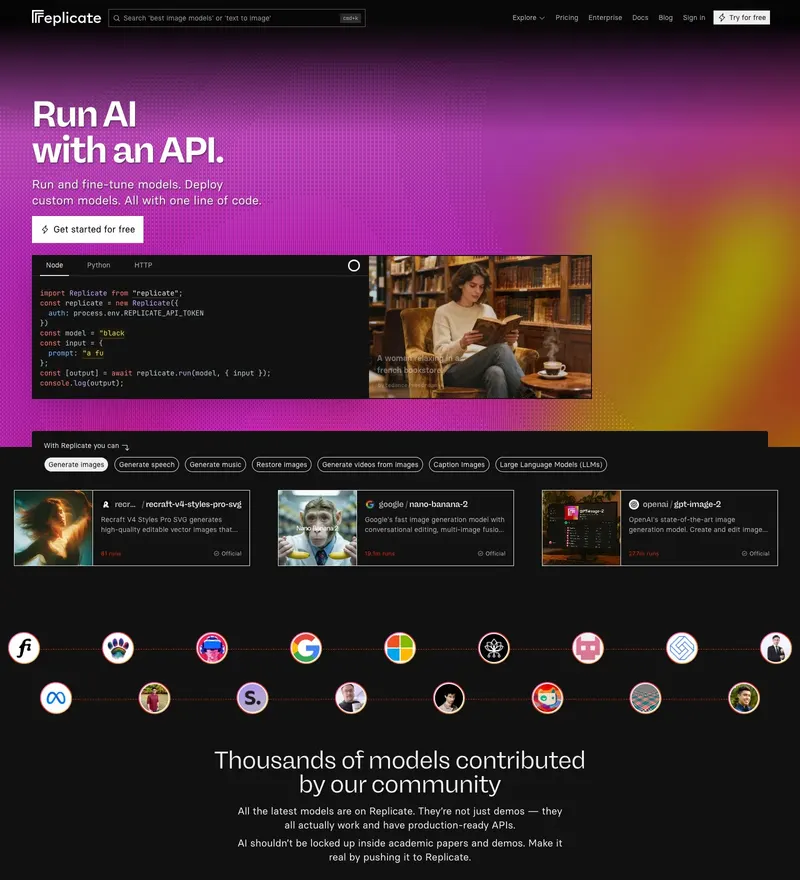Select 'Generate videos from images' filter pill
Screen dimensions: 800x880
370,465
